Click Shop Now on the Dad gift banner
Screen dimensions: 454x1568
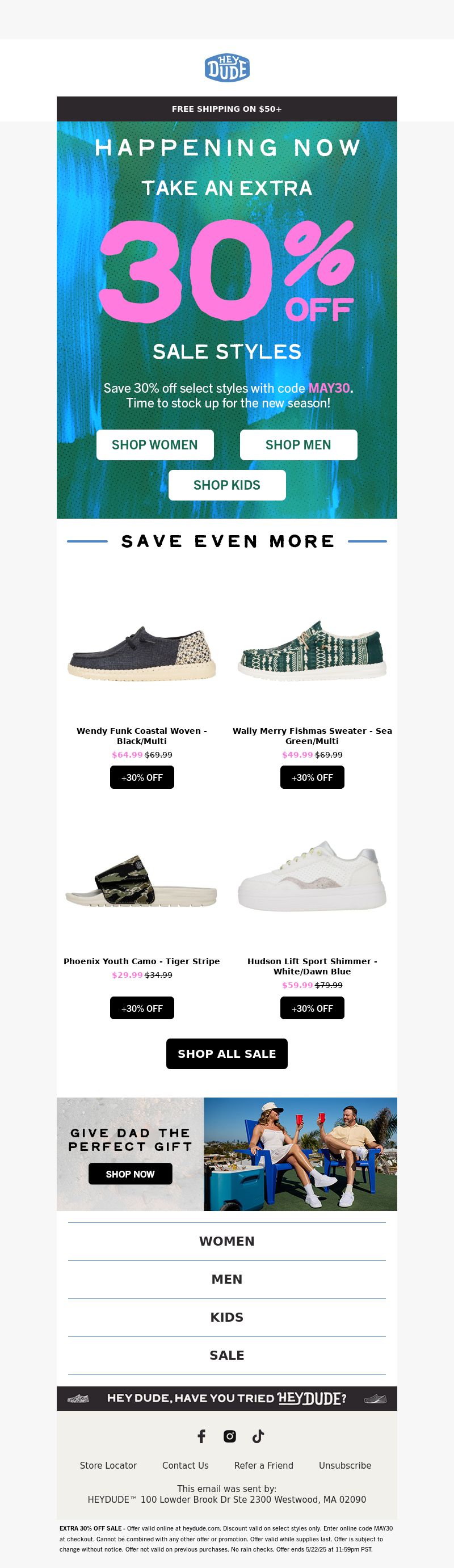tap(130, 1173)
